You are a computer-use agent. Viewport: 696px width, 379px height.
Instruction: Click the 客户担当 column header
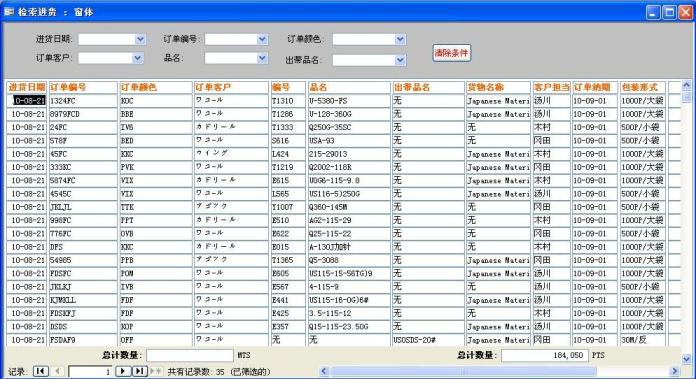[551, 87]
